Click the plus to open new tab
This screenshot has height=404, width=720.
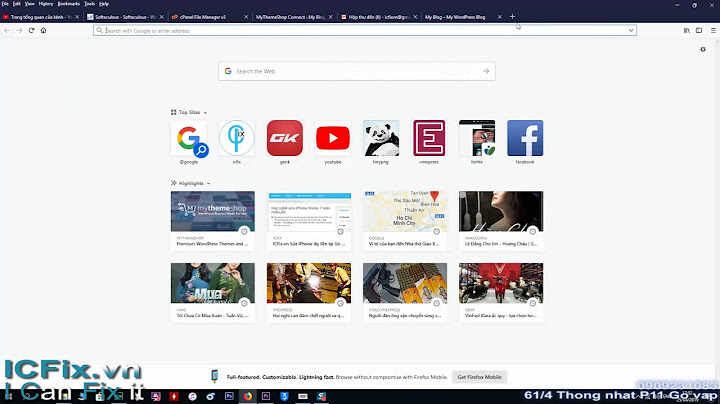click(512, 17)
